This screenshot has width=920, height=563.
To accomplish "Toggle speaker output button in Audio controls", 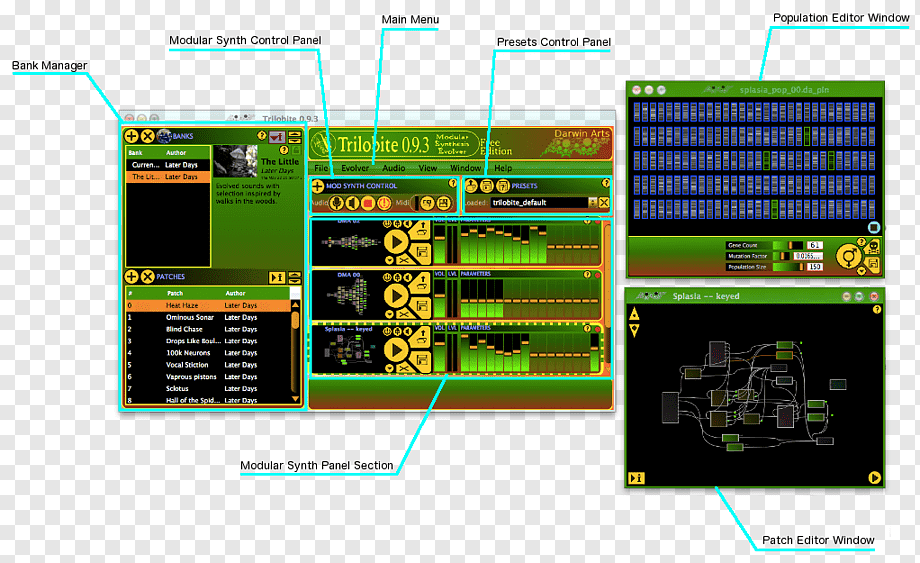I will [x=352, y=203].
